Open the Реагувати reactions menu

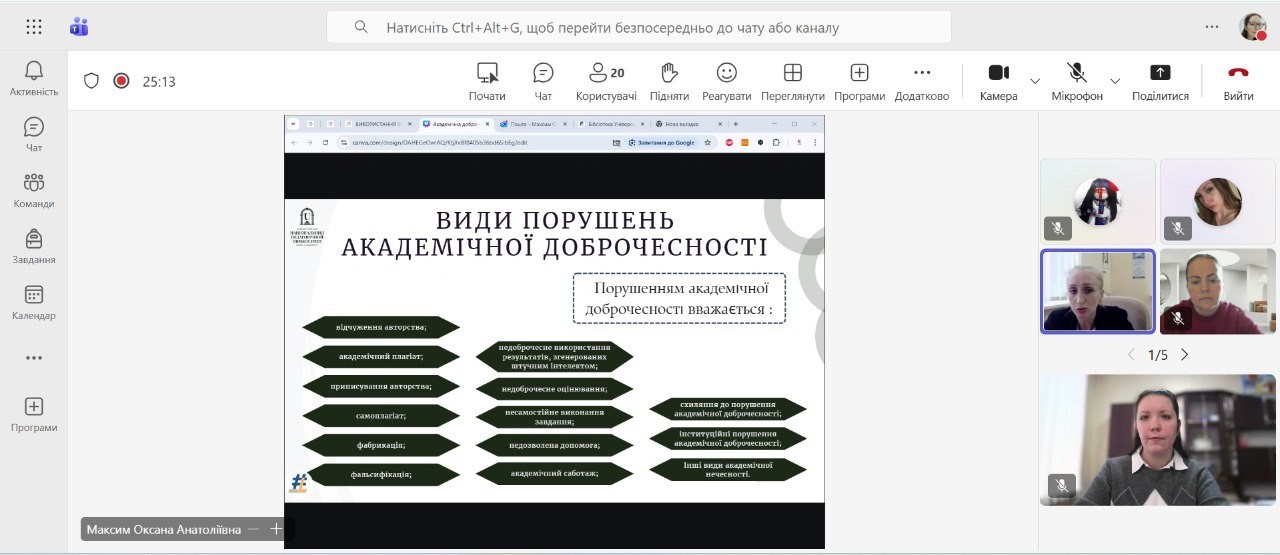click(x=726, y=81)
